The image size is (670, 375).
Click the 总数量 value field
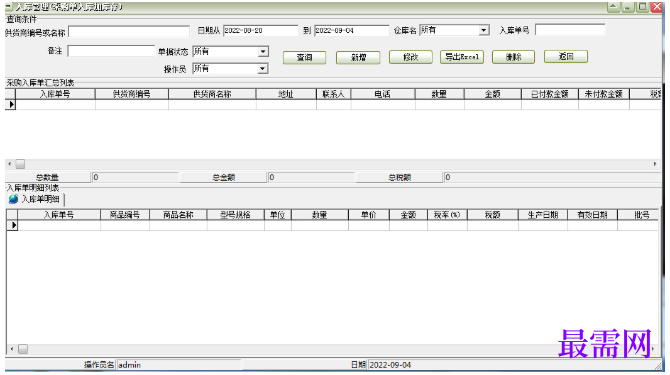click(135, 177)
